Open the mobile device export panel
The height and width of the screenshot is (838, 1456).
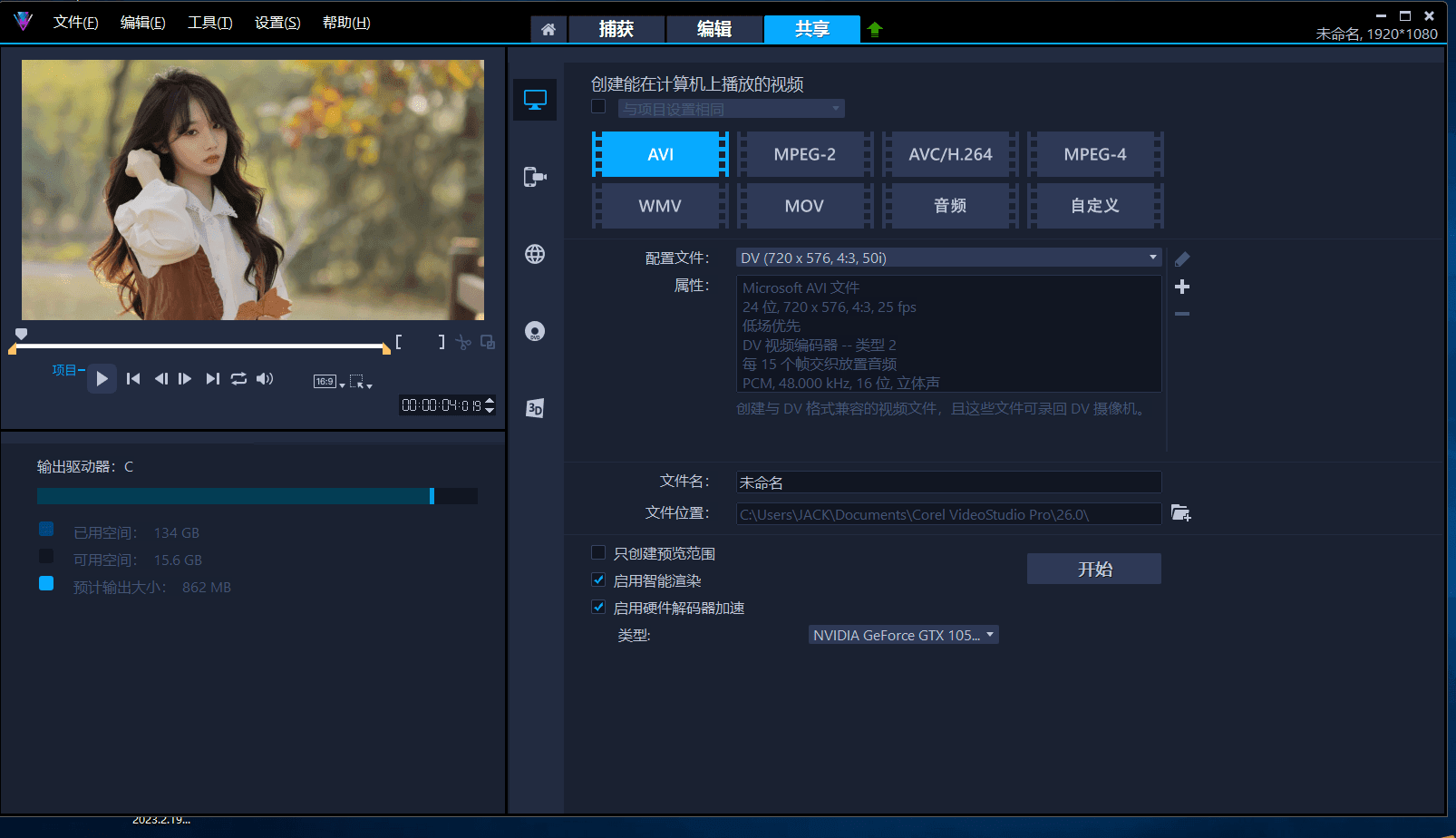pyautogui.click(x=535, y=177)
